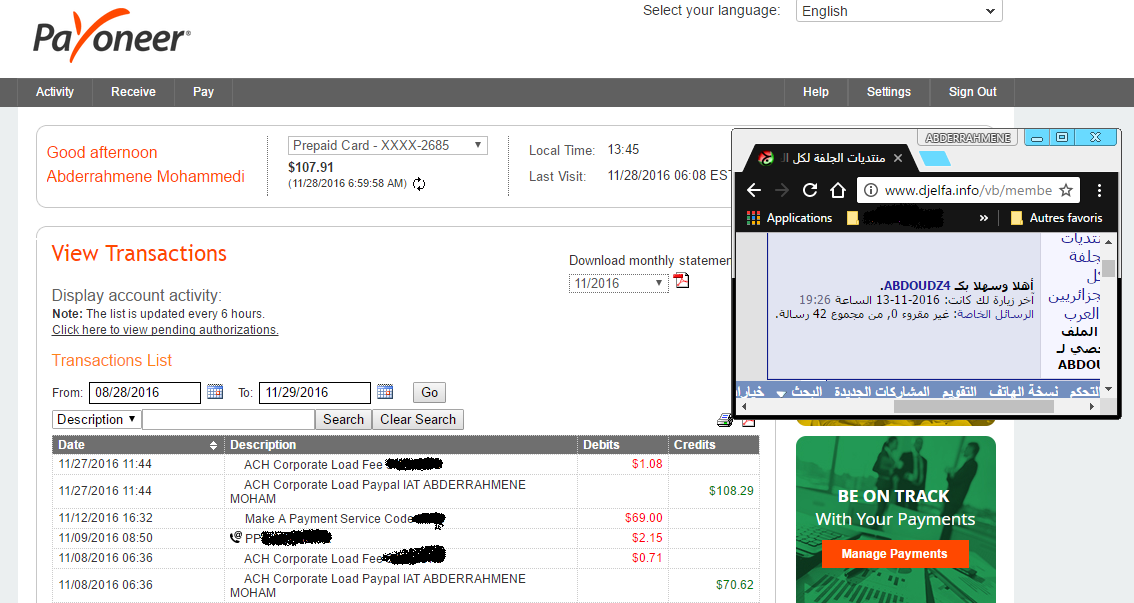Open new tab in djelfa browser window
This screenshot has height=603, width=1134.
(x=937, y=158)
